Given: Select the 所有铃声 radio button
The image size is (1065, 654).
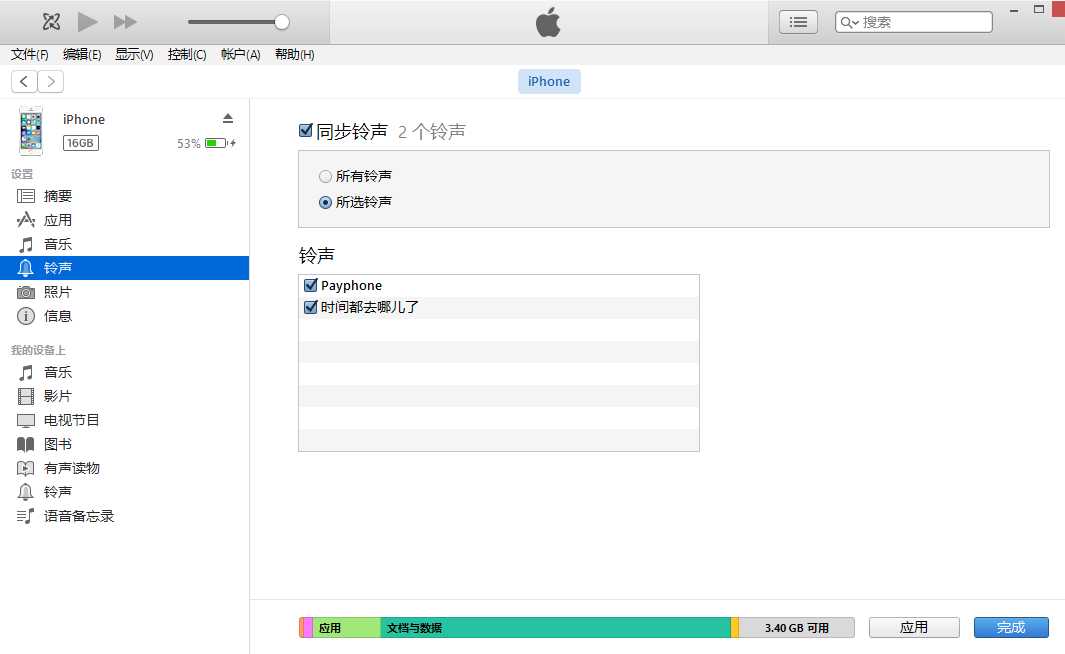Looking at the screenshot, I should [325, 177].
